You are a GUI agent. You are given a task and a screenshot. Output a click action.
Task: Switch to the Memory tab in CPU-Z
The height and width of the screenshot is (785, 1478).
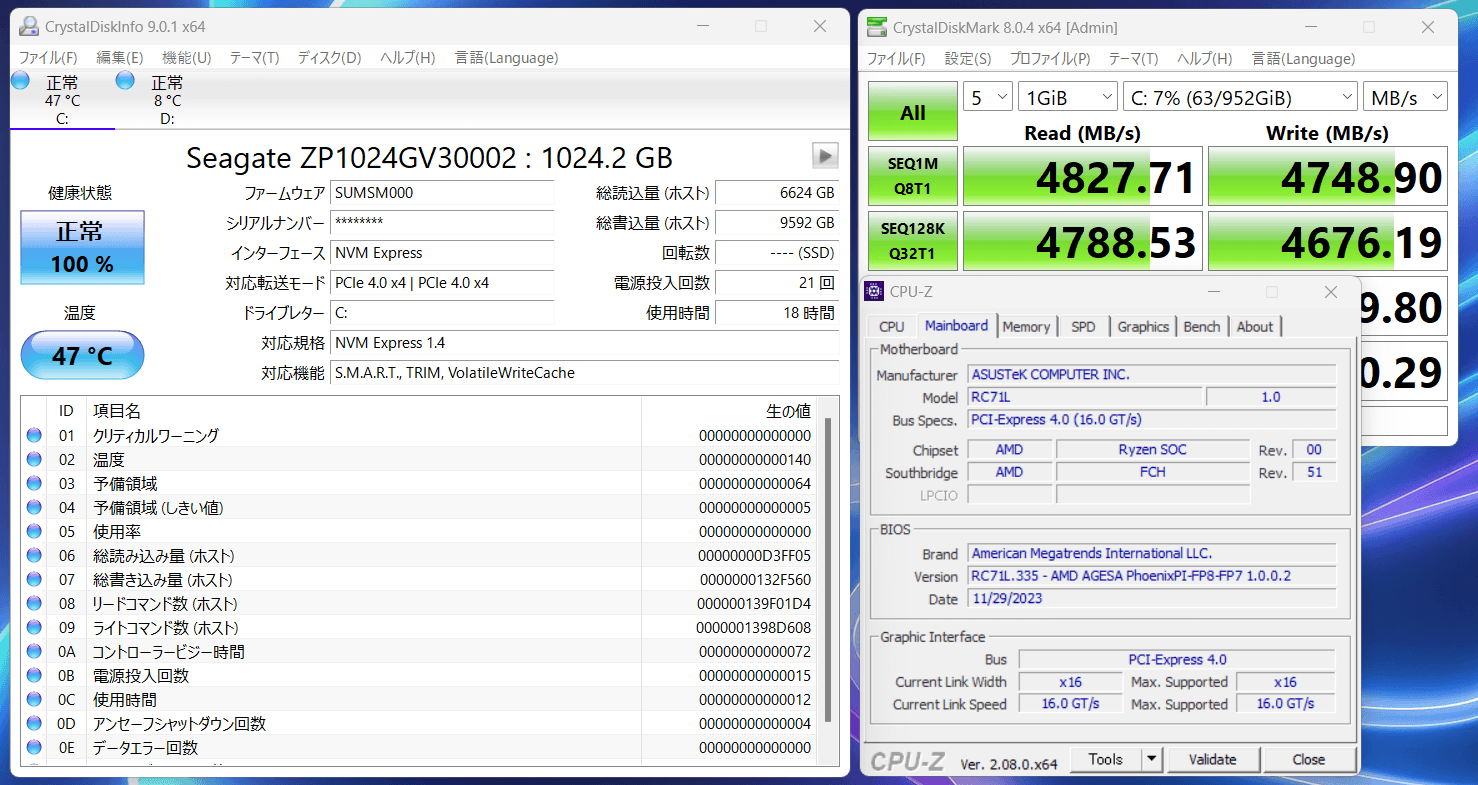click(1026, 326)
